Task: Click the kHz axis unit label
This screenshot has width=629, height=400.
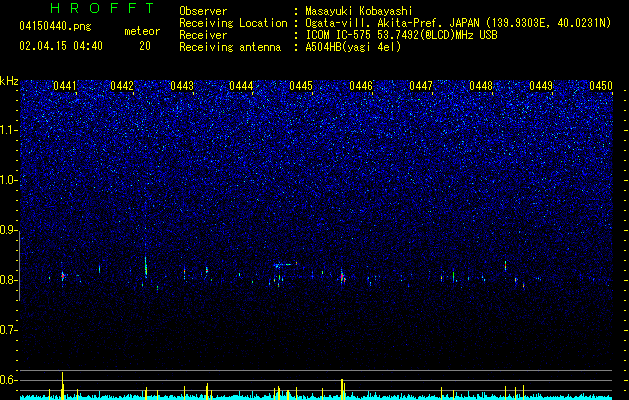Action: (x=9, y=81)
